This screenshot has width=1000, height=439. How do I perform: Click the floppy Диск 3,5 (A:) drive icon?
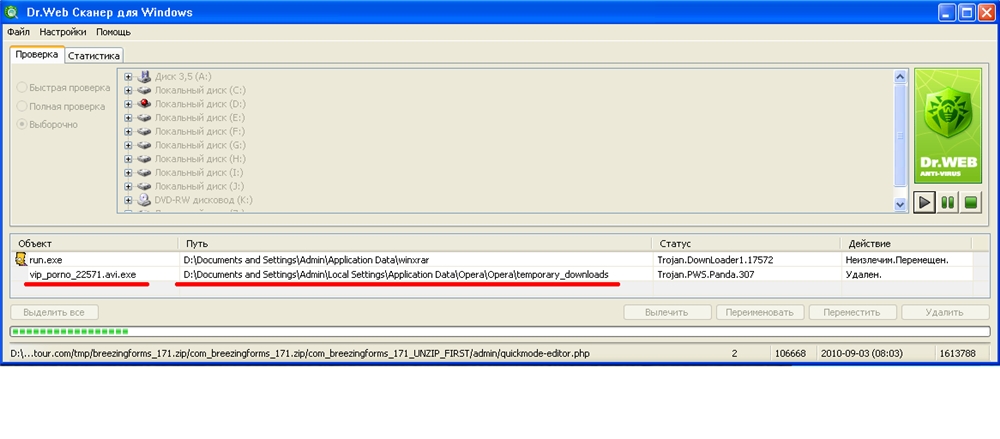pos(144,76)
